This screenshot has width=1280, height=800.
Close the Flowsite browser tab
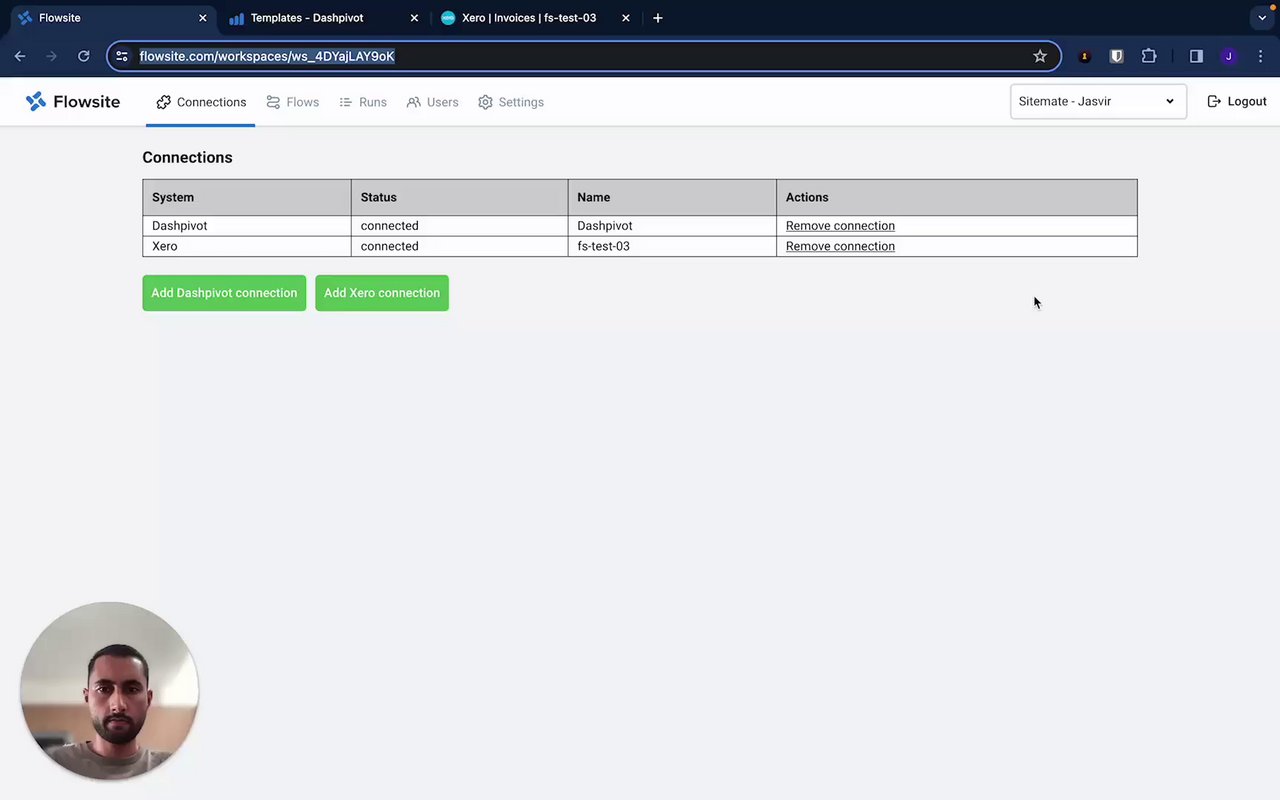point(203,18)
